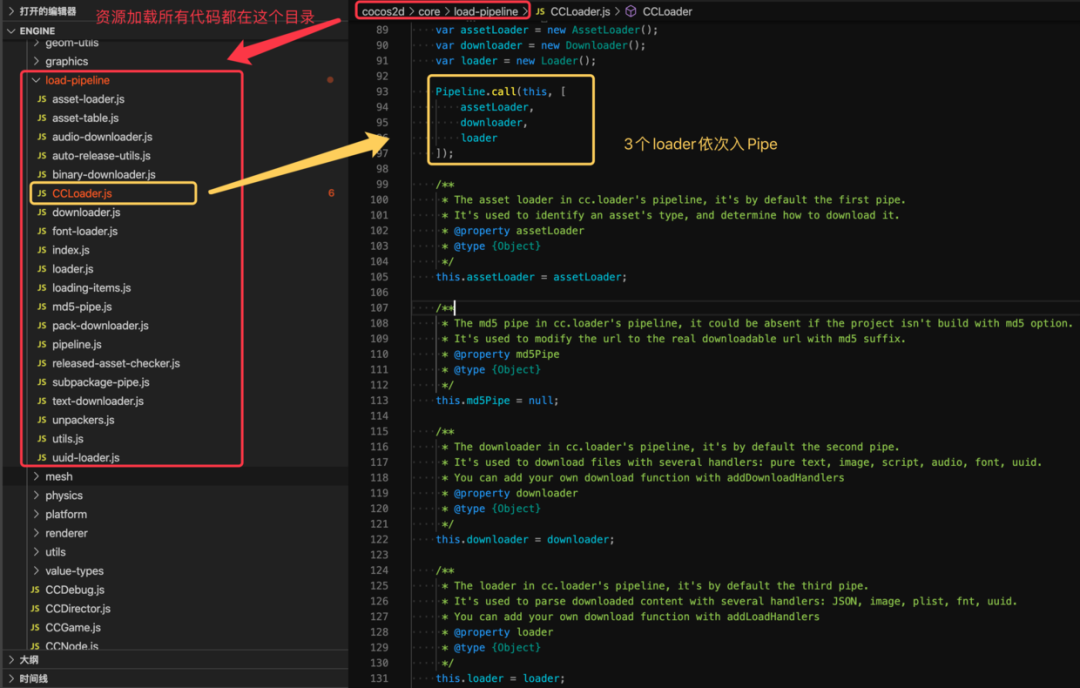Click the JS icon beside md5-pipe.js

[42, 306]
